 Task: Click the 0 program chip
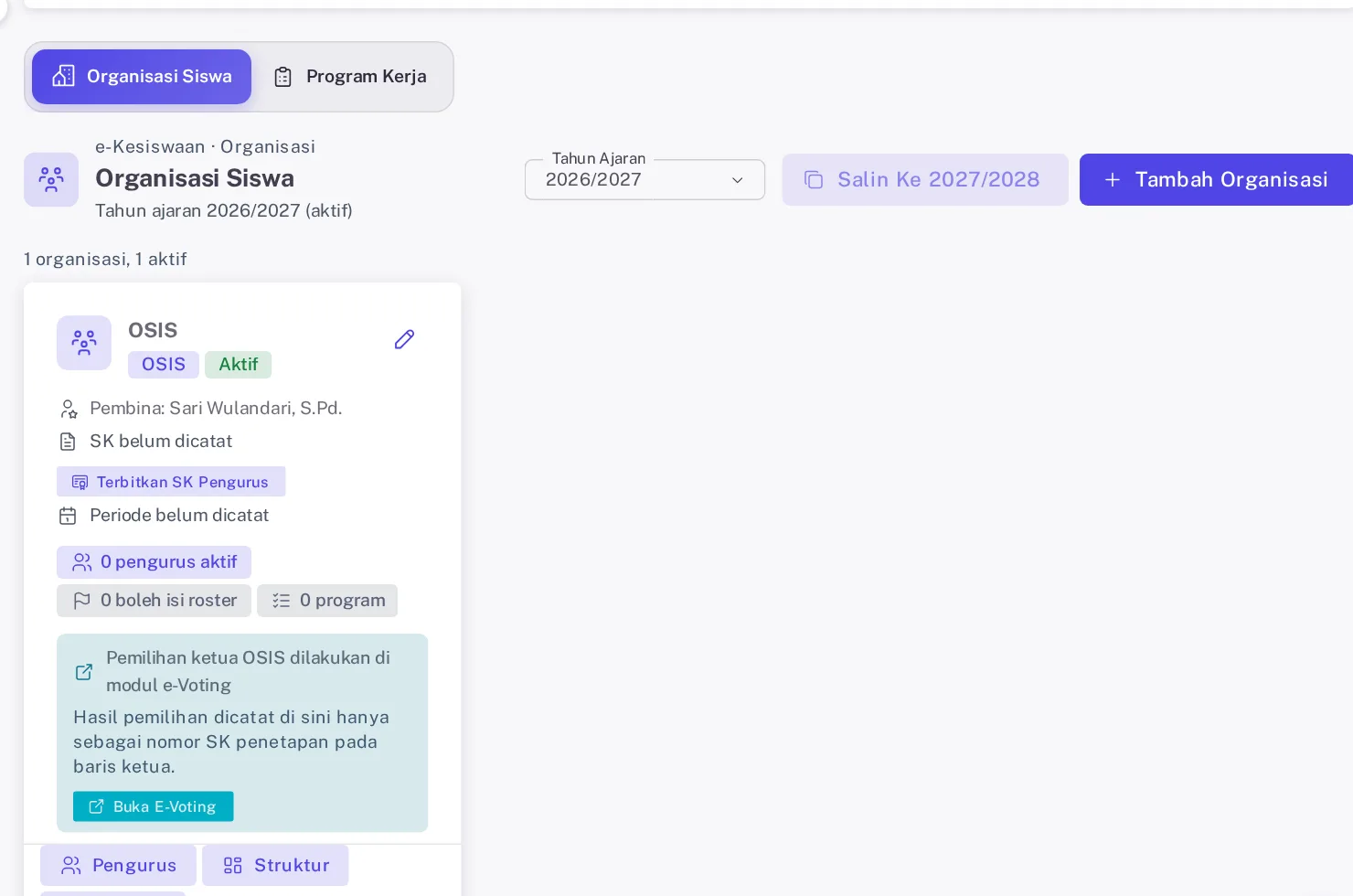point(327,601)
